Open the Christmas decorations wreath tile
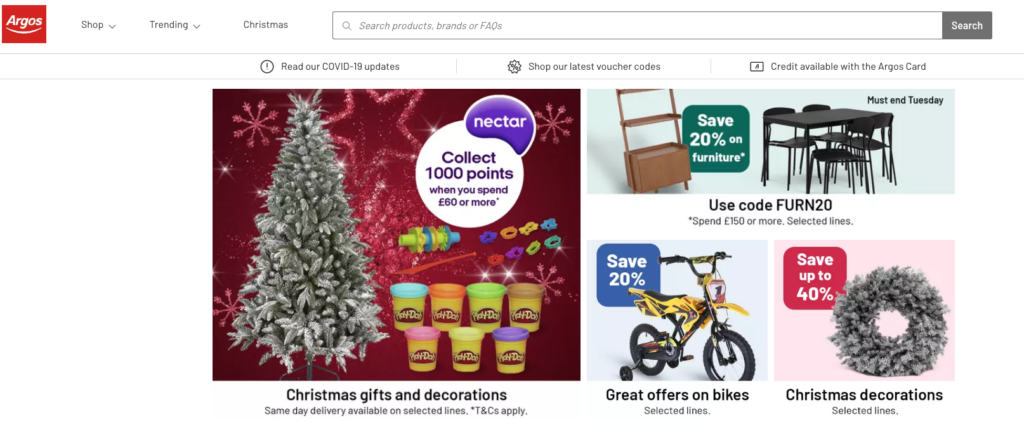The height and width of the screenshot is (439, 1024). [864, 329]
